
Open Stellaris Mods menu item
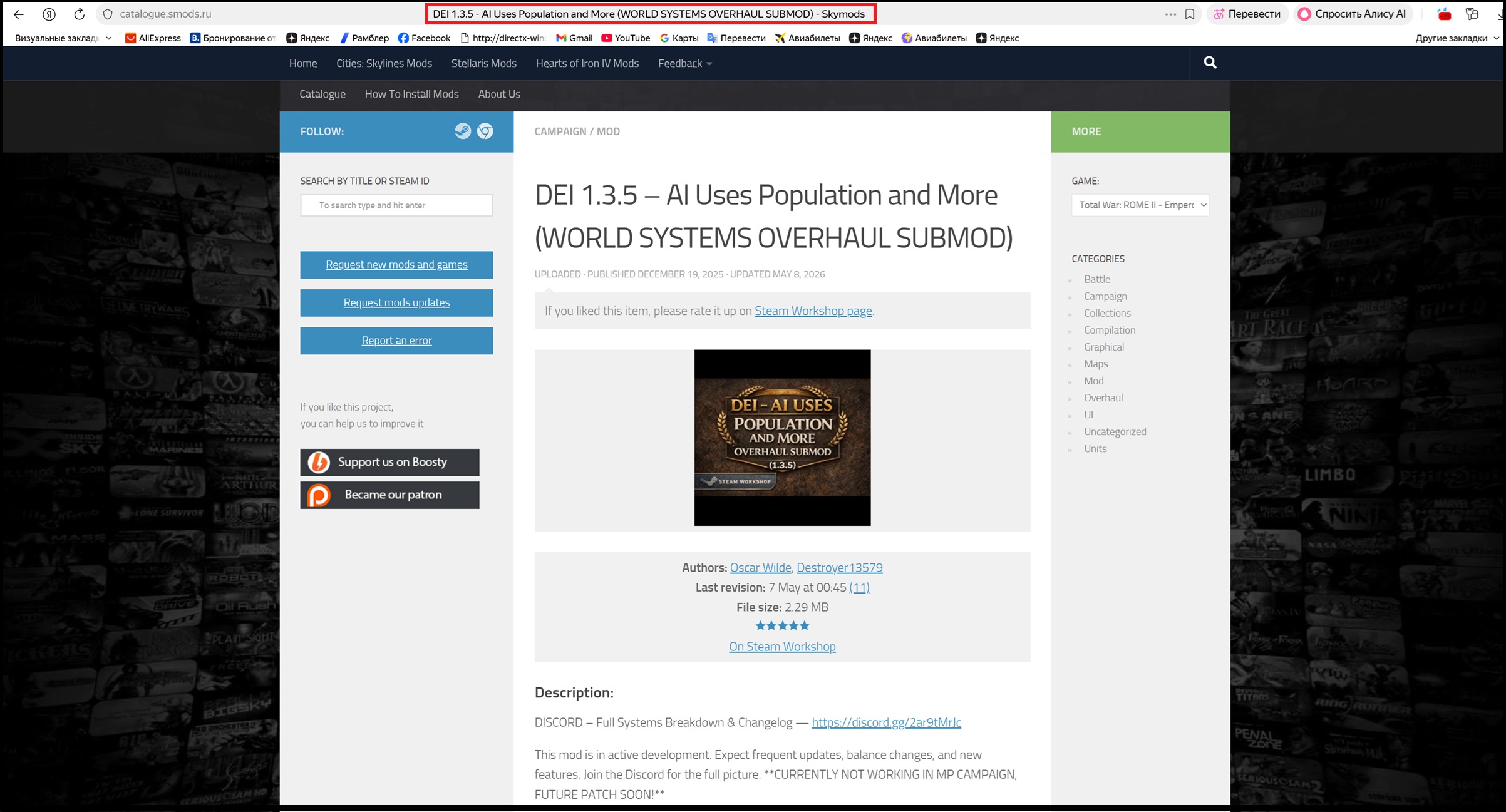click(483, 63)
